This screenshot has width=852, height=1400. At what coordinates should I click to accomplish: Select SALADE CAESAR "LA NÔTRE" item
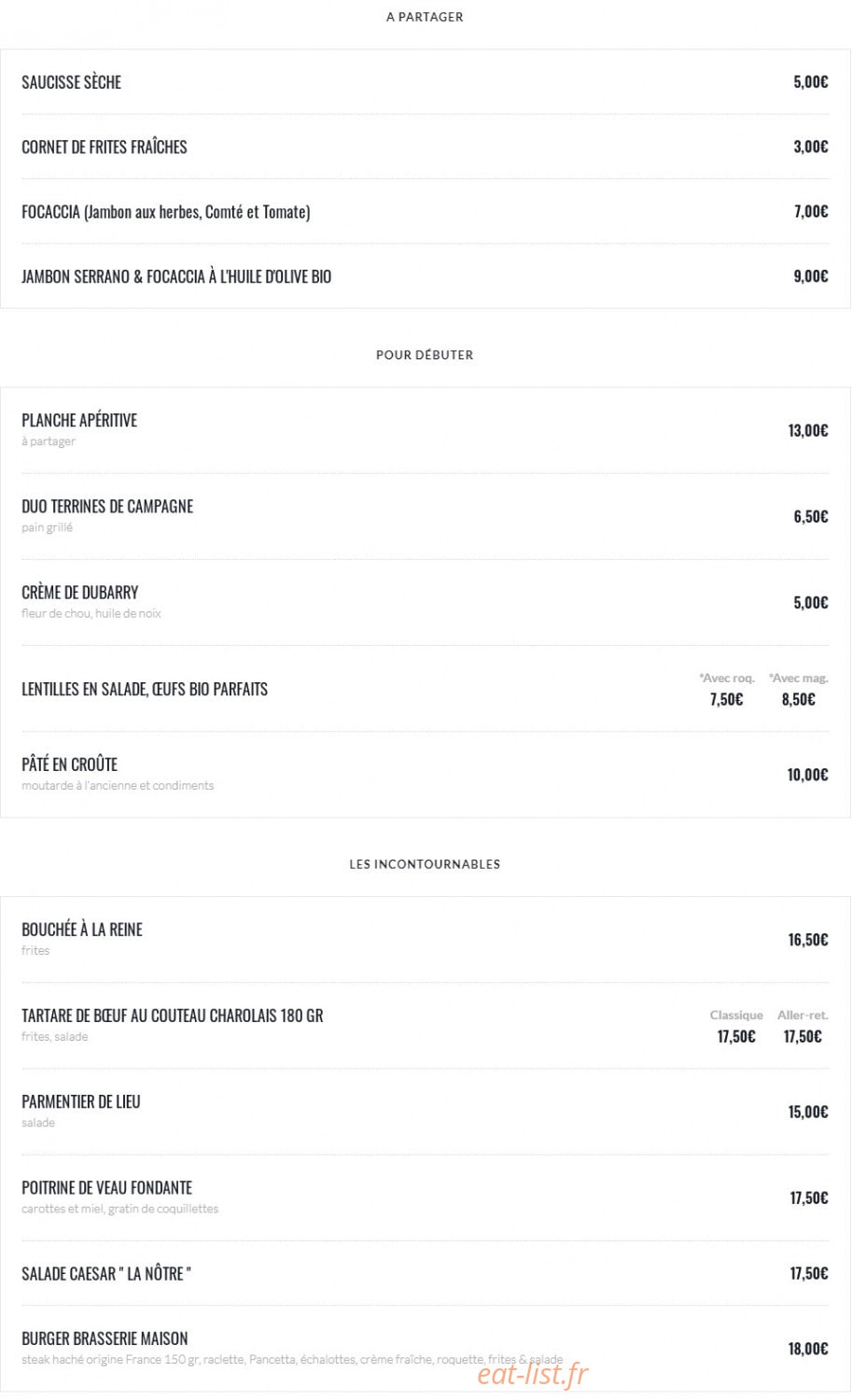106,1273
